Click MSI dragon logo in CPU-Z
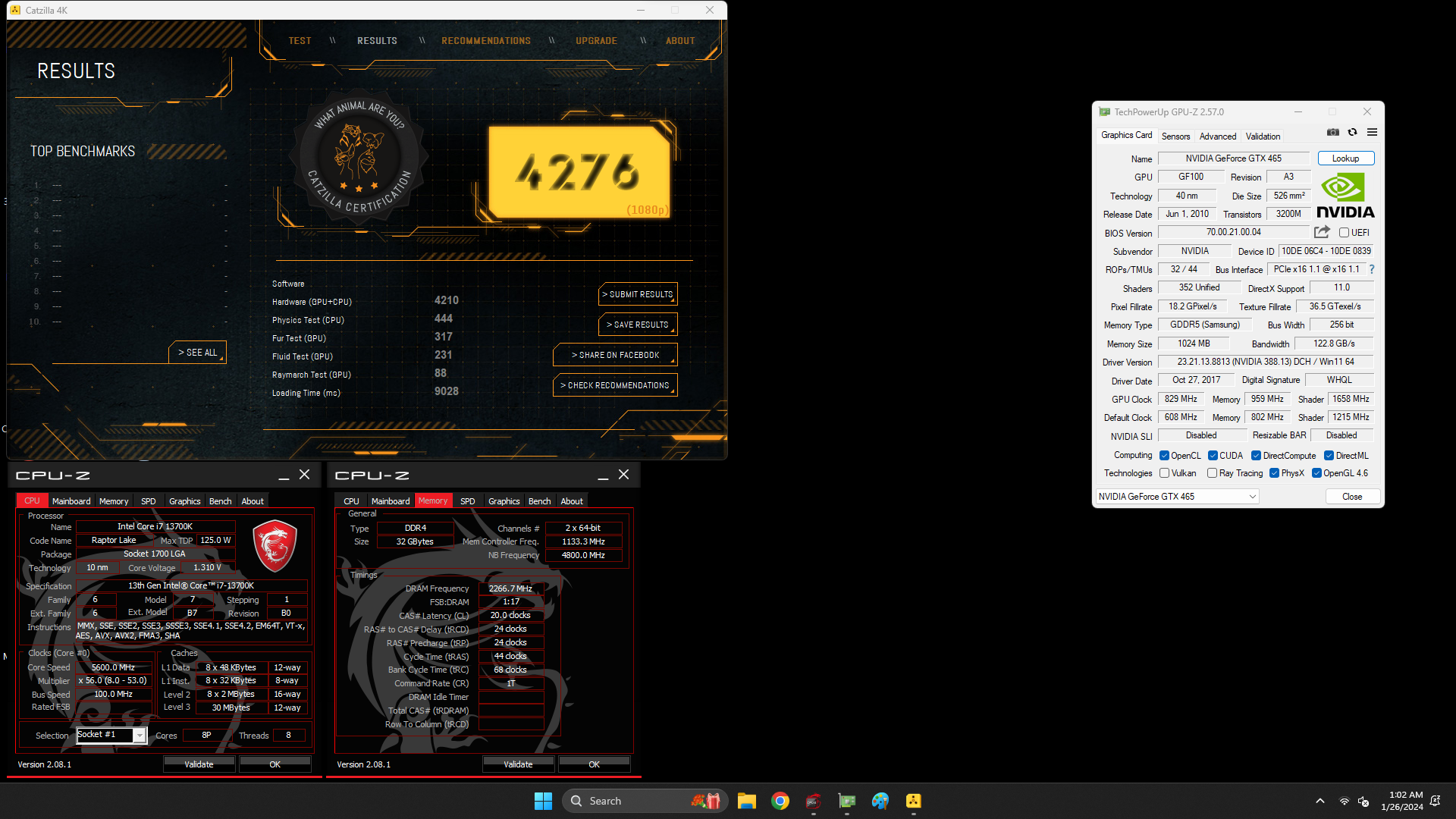Screen dimensions: 1456x819 (x=274, y=546)
